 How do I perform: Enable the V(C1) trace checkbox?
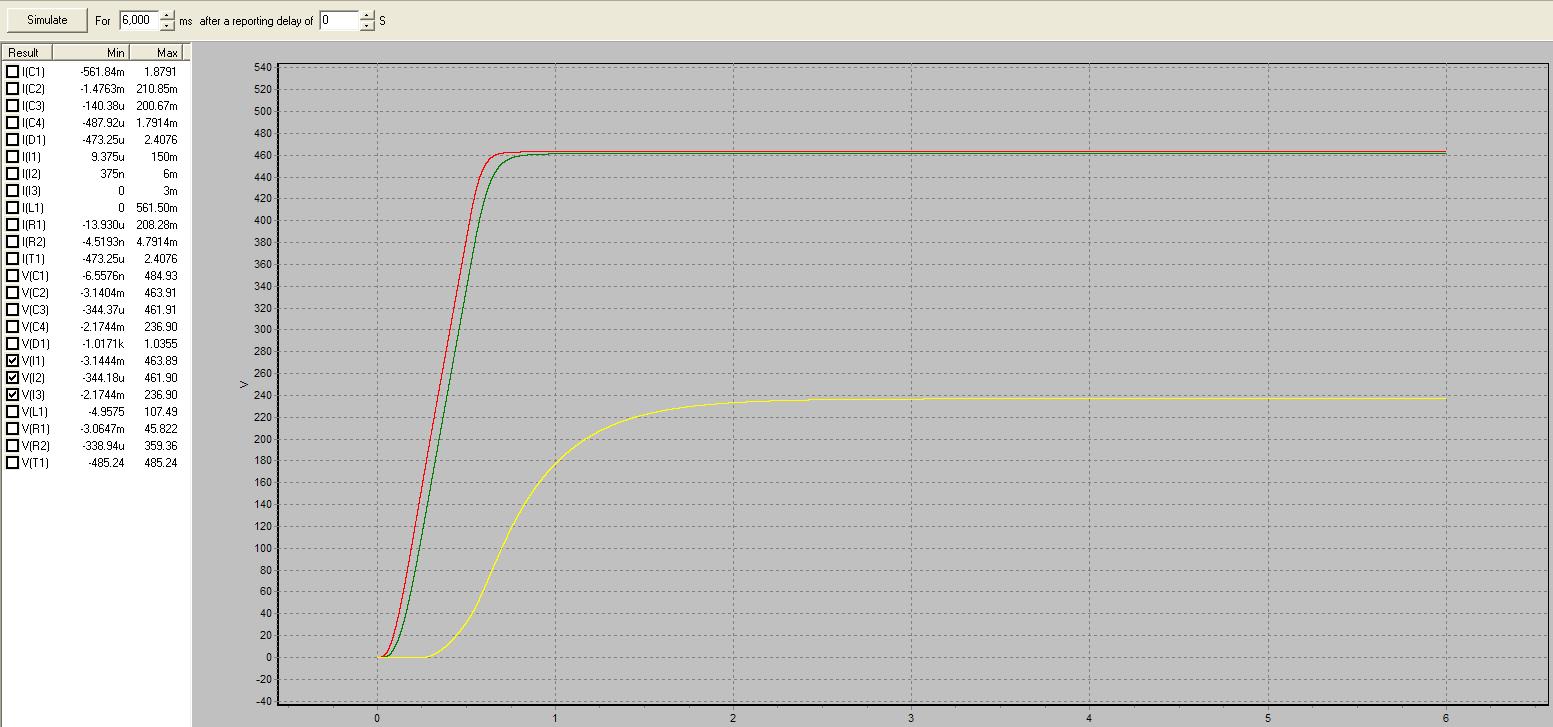click(13, 276)
